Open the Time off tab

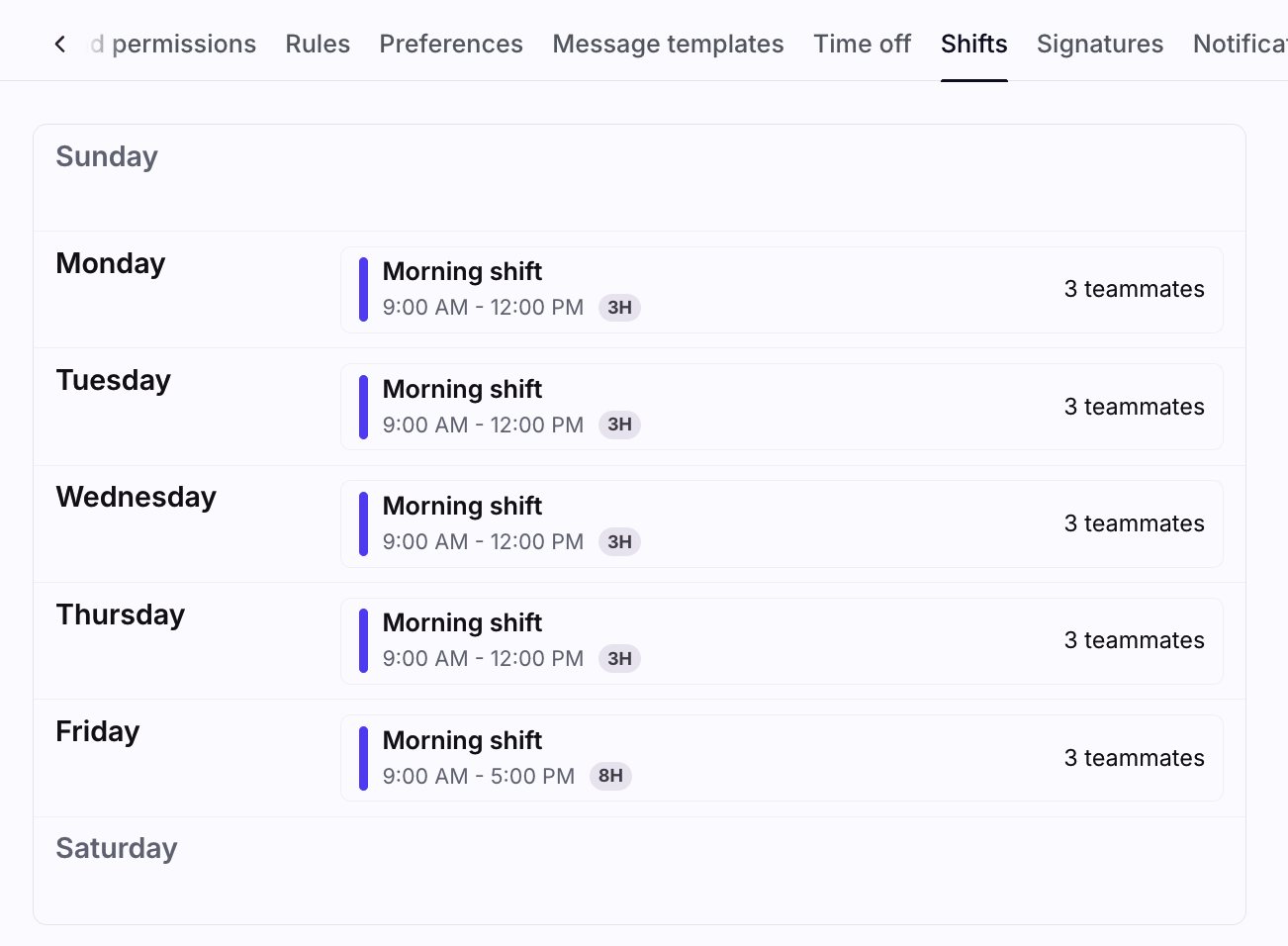point(862,45)
